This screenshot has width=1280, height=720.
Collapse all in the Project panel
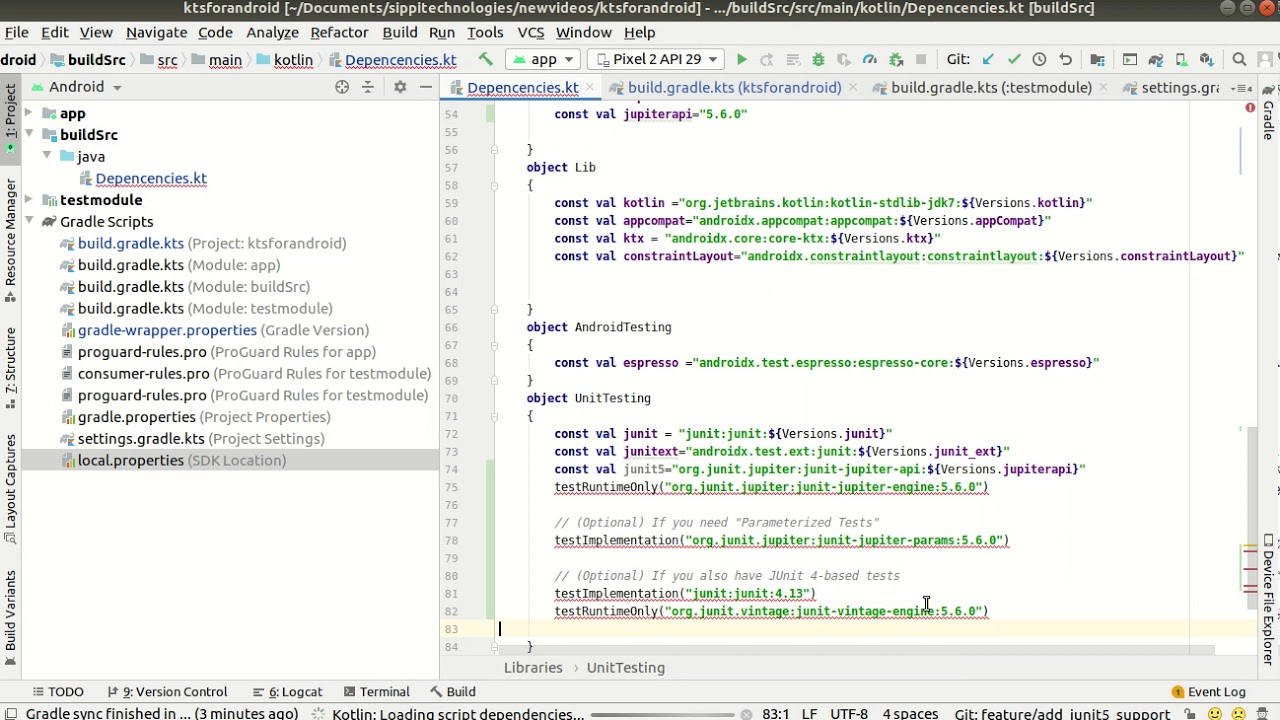click(x=367, y=87)
